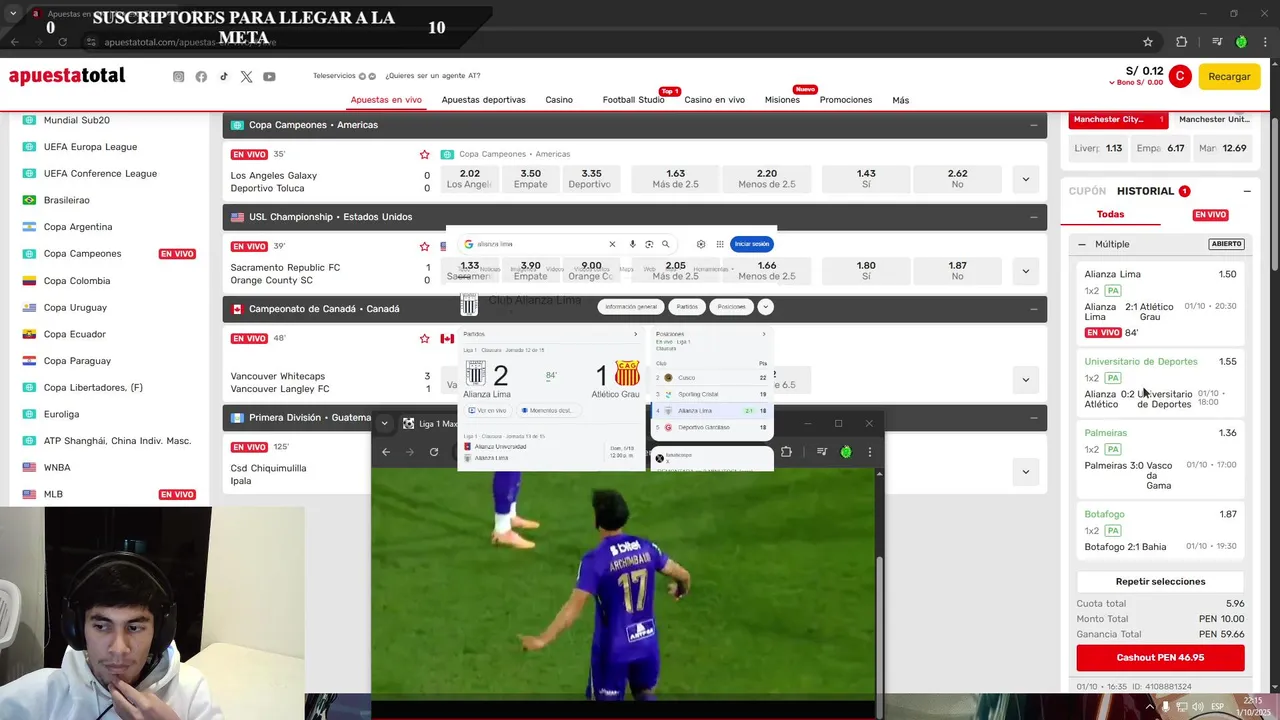Open the browser extensions puzzle icon

tap(1181, 42)
